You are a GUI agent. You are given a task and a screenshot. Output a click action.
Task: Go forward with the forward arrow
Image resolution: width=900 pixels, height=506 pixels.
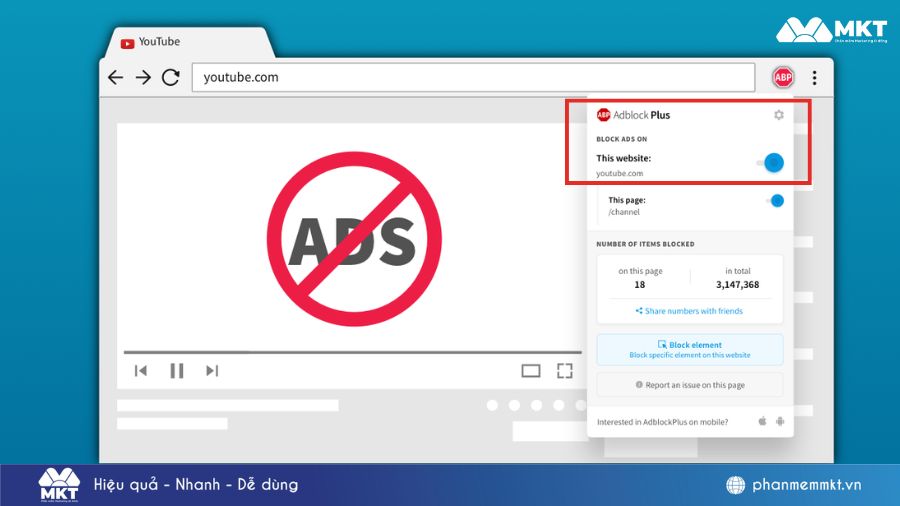[143, 77]
